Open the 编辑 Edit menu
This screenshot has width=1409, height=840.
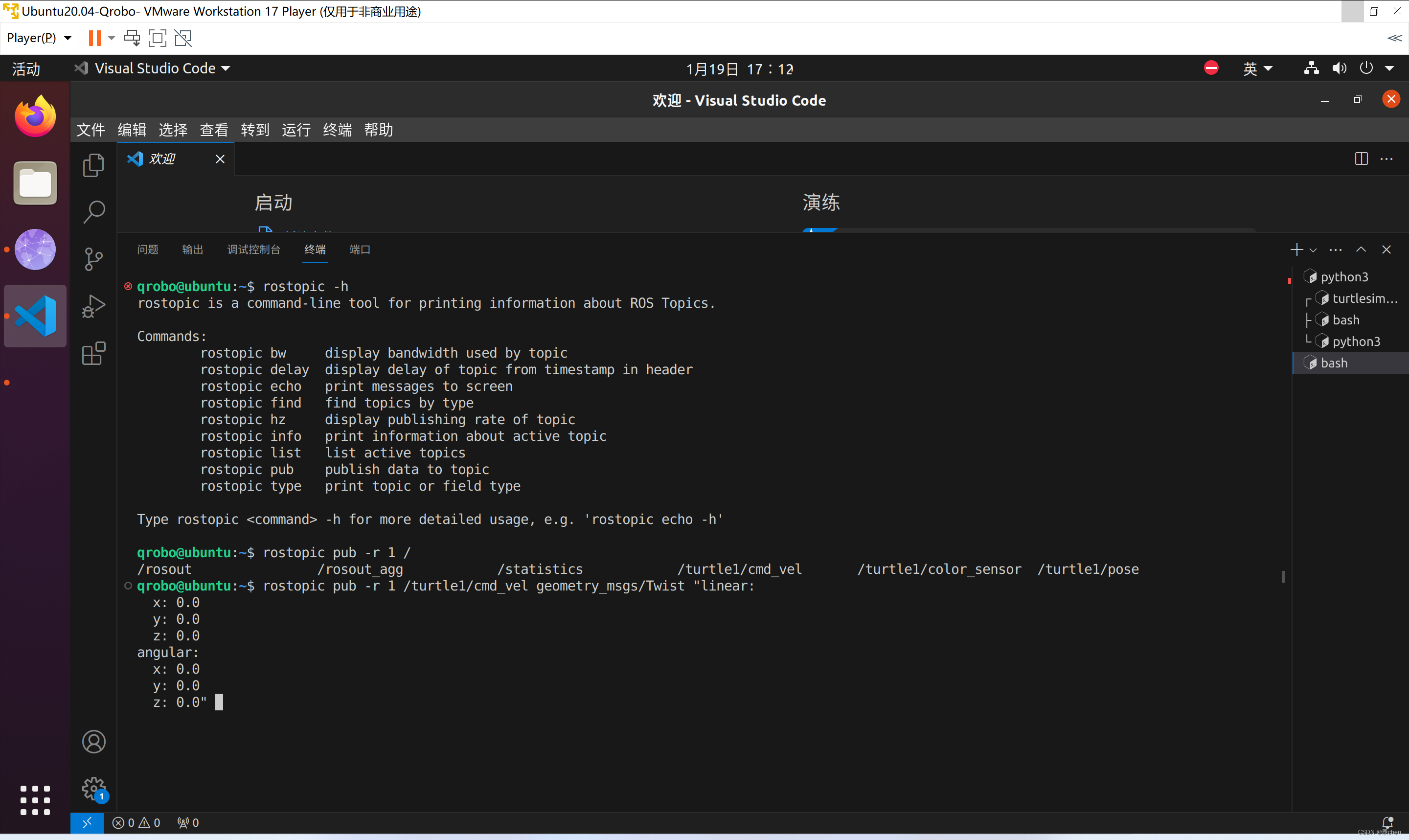[132, 130]
